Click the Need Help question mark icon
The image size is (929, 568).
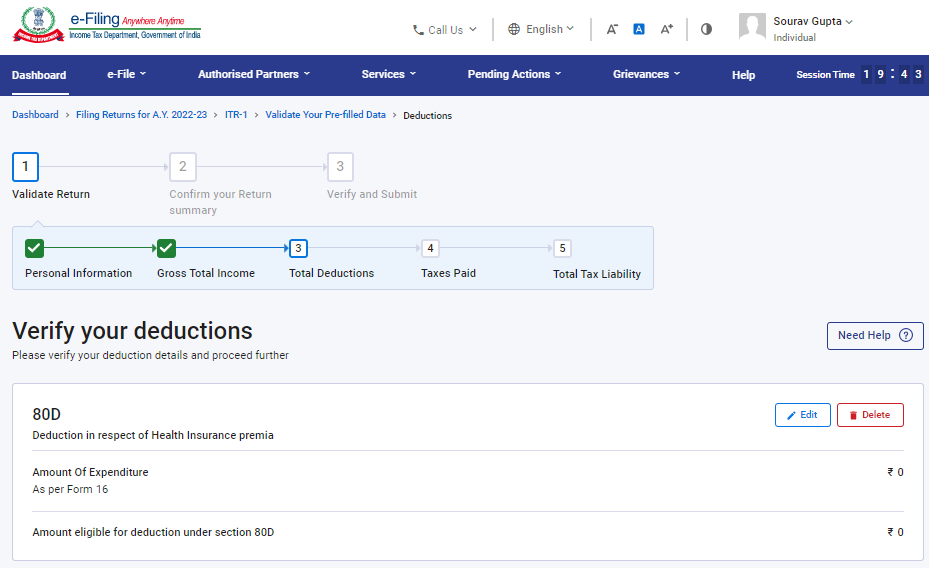[905, 335]
